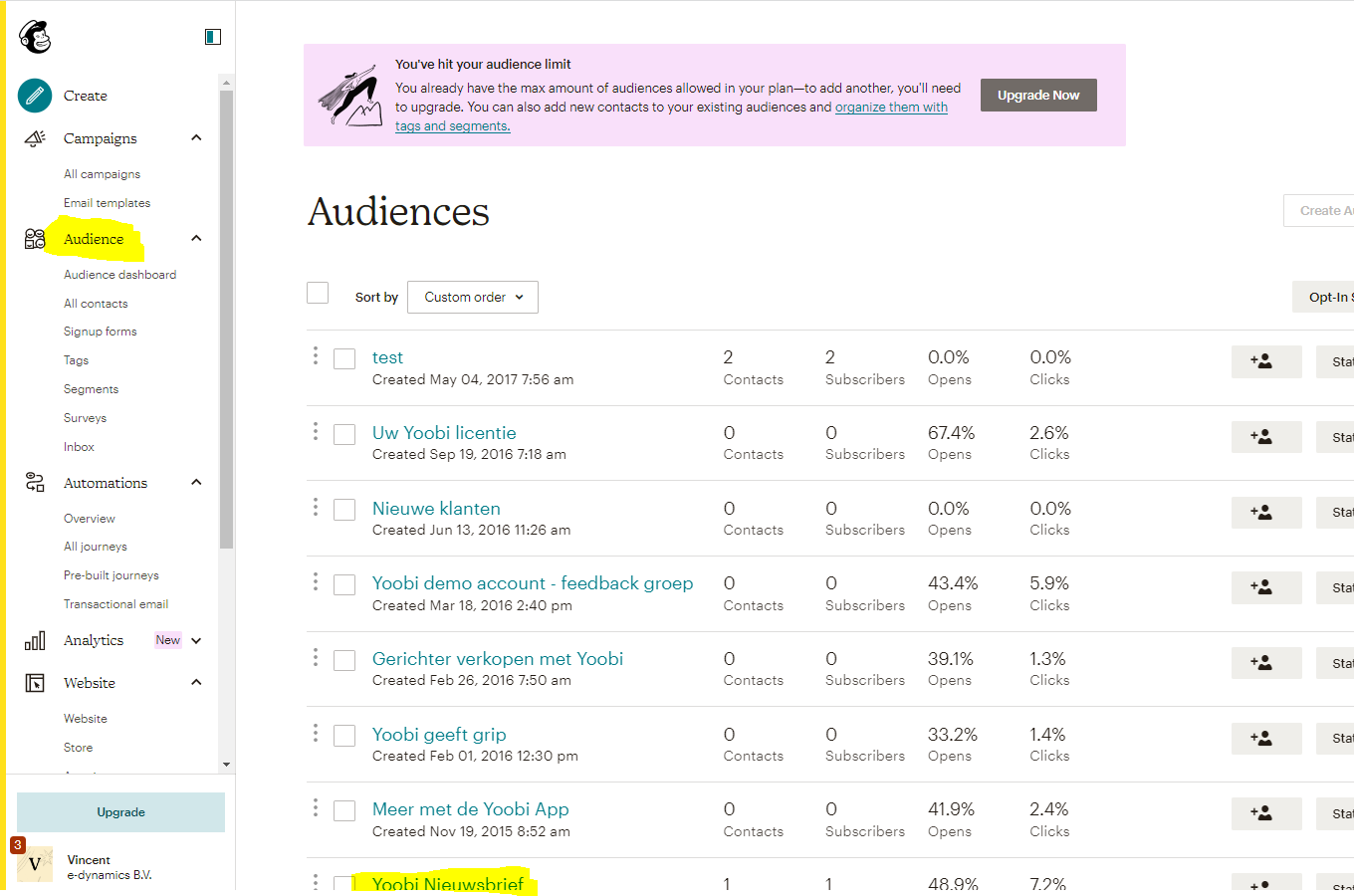Open the Nieuwe klanten audience
This screenshot has height=896, width=1354.
click(436, 509)
